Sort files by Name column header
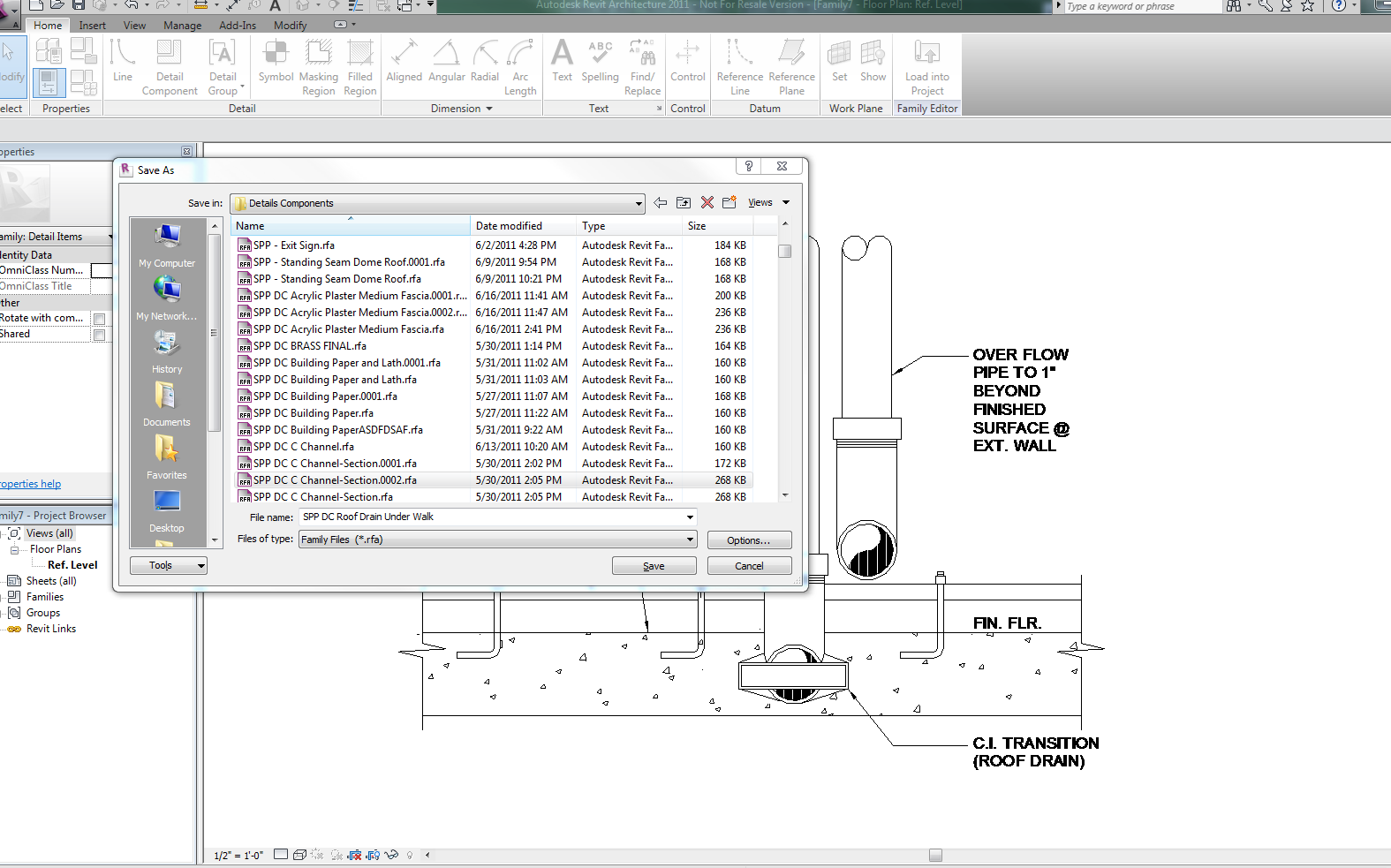The height and width of the screenshot is (868, 1391). (x=351, y=226)
